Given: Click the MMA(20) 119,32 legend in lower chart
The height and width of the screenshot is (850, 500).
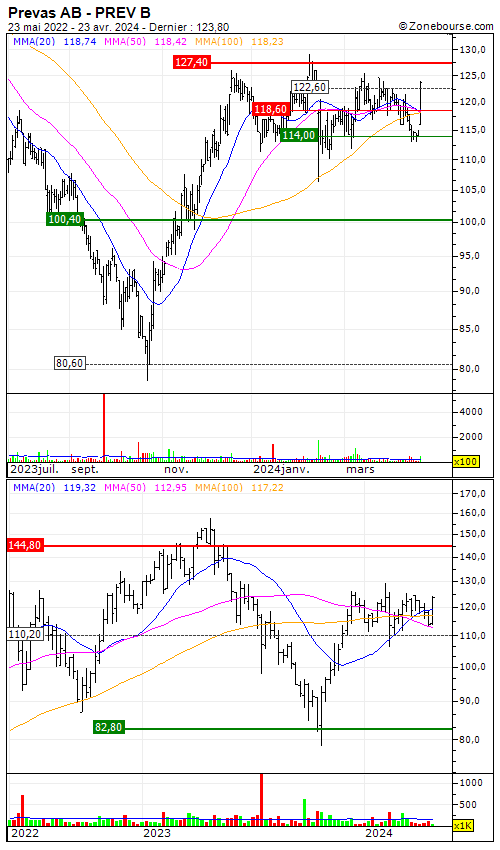Looking at the screenshot, I should 54,487.
